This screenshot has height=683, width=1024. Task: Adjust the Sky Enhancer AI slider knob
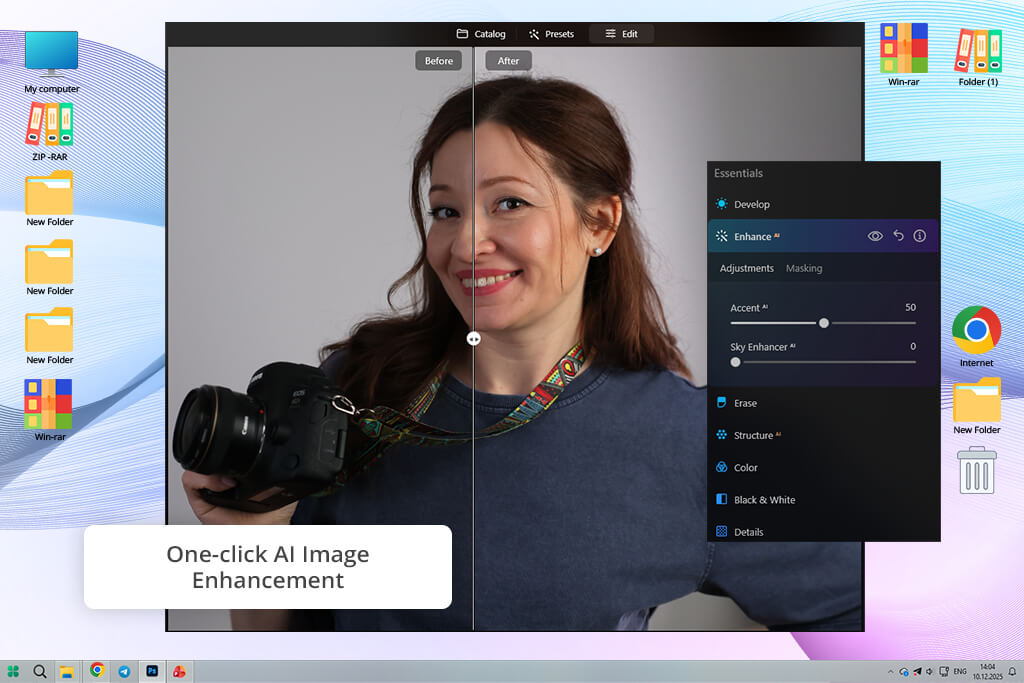click(735, 362)
